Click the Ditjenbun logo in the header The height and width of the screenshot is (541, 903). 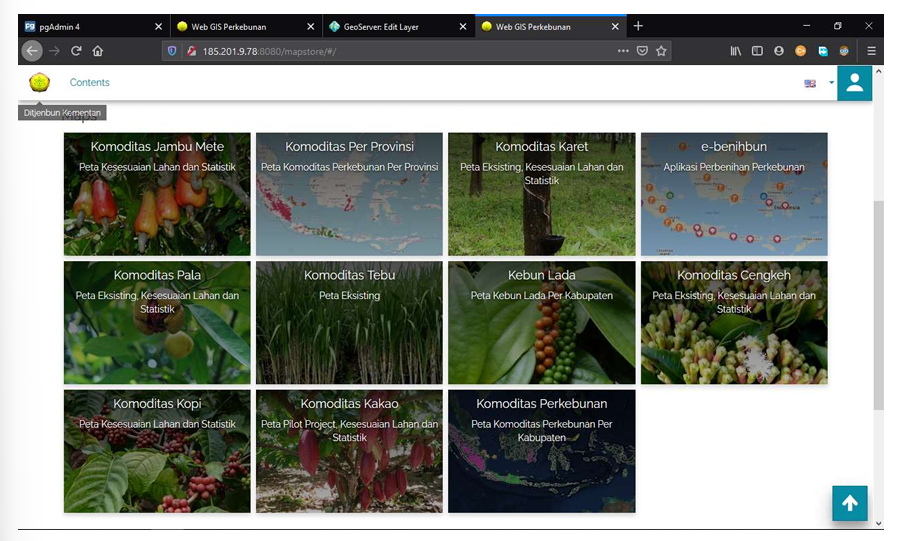pyautogui.click(x=39, y=83)
